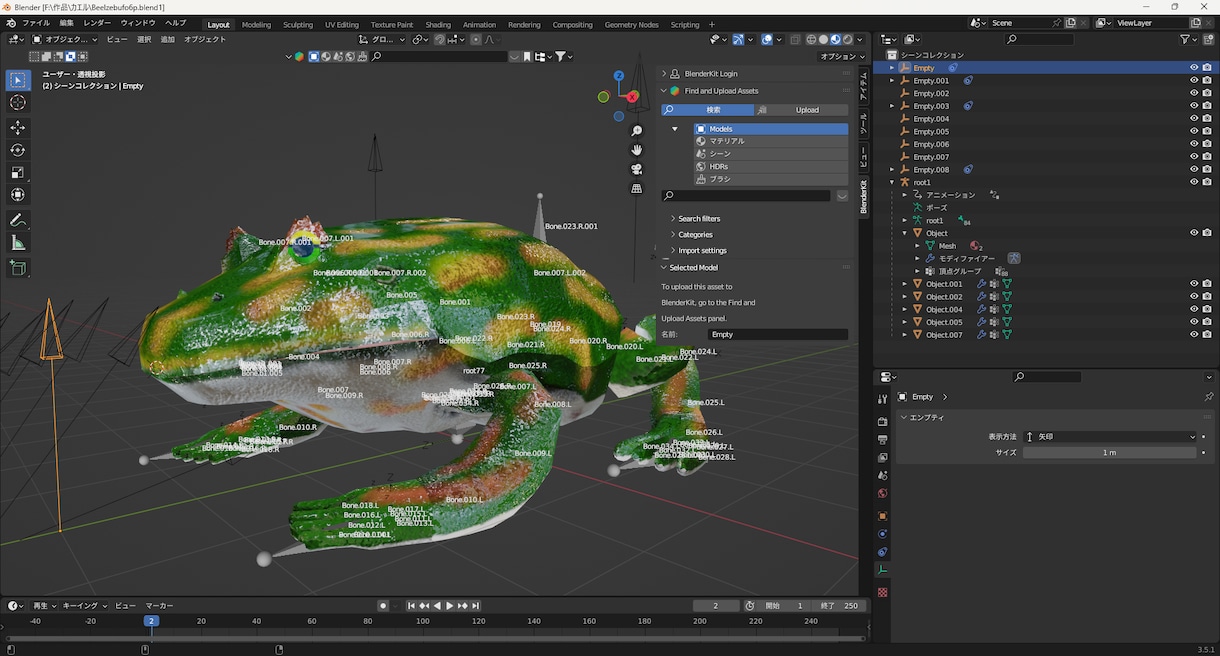Select the Annotate tool
The image size is (1220, 656).
coord(18,220)
